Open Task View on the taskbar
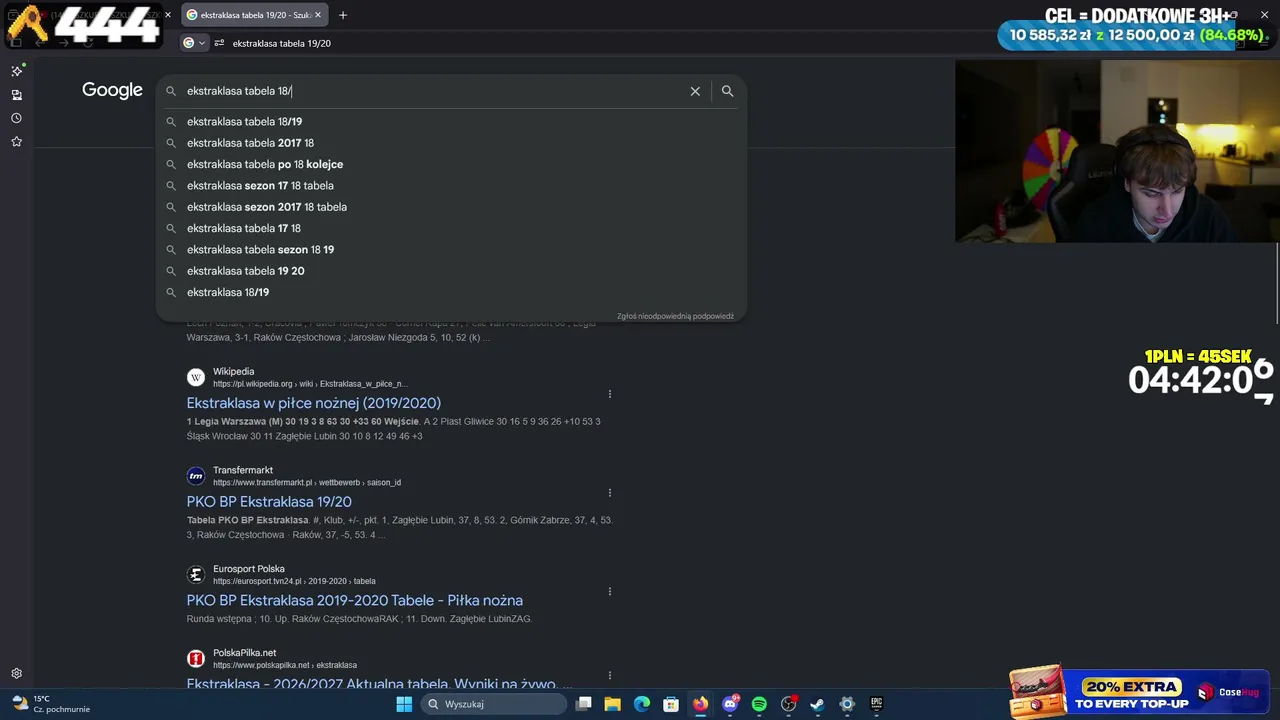The height and width of the screenshot is (720, 1280). tap(584, 704)
